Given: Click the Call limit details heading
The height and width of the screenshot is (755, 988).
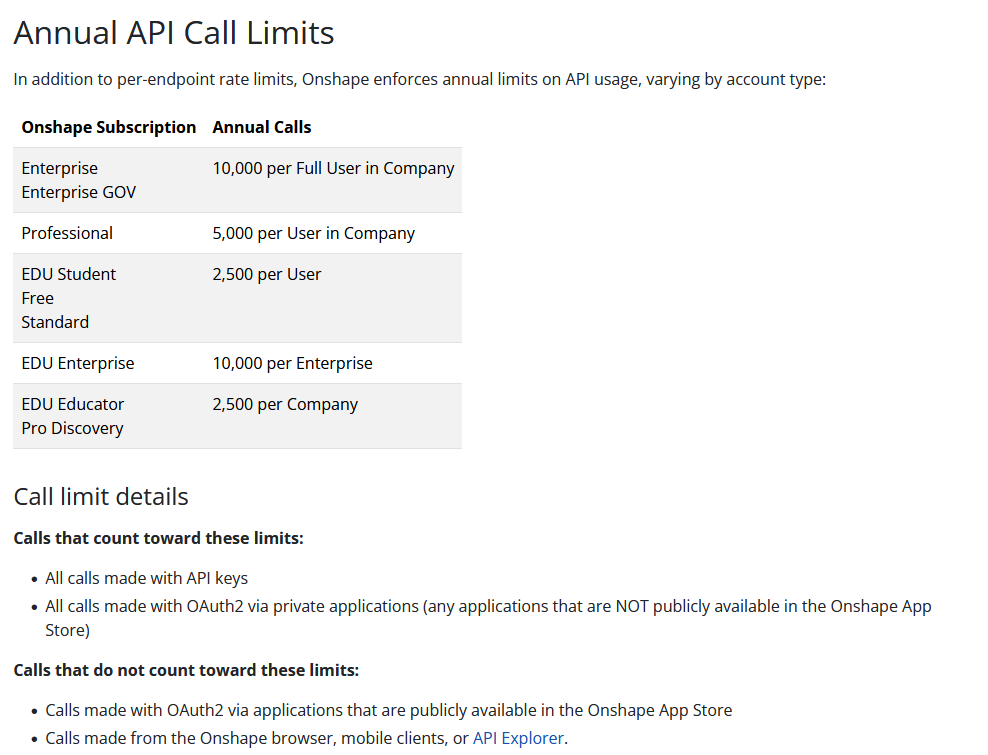Looking at the screenshot, I should pos(101,497).
